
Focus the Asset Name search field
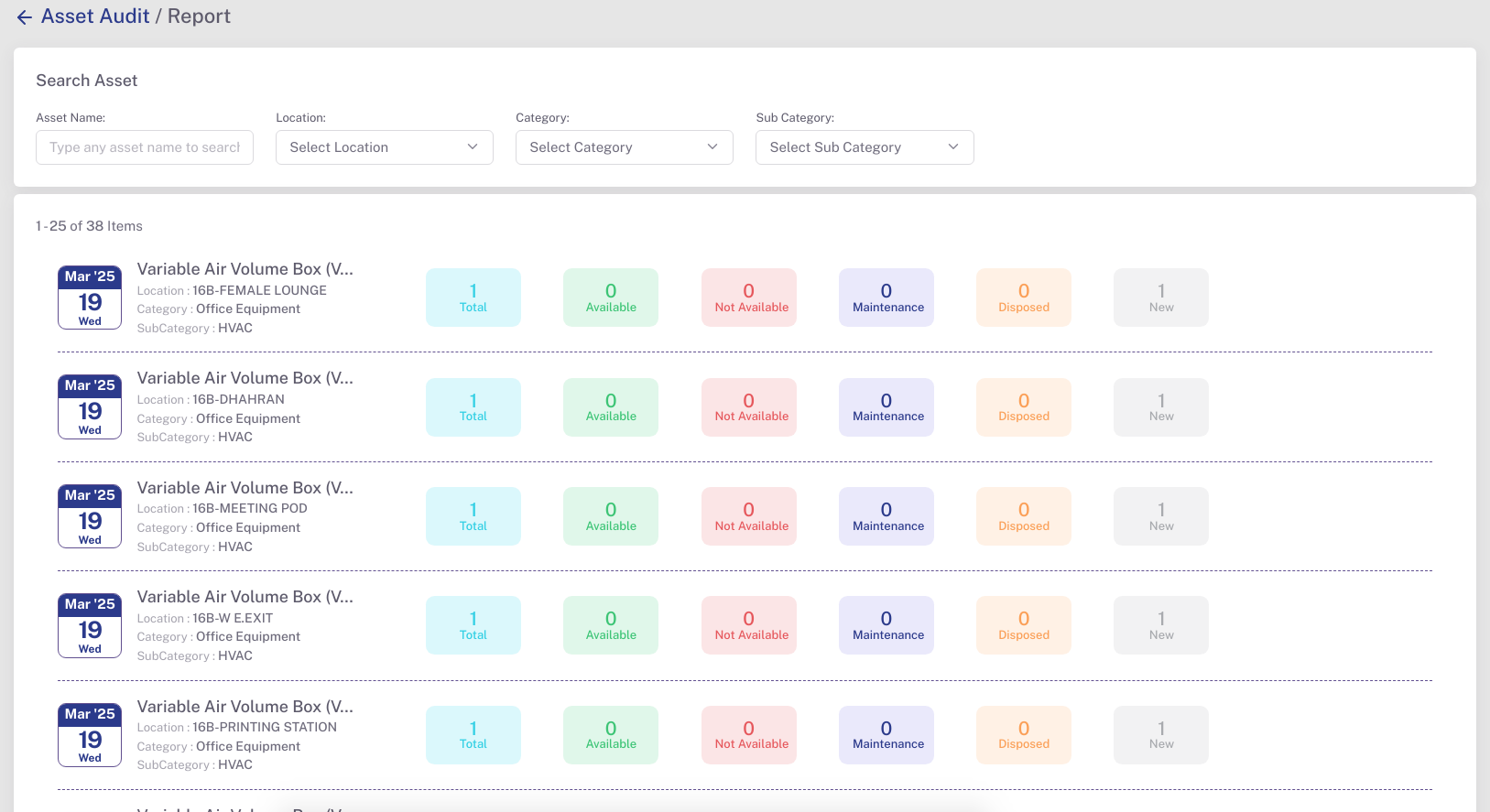coord(145,147)
